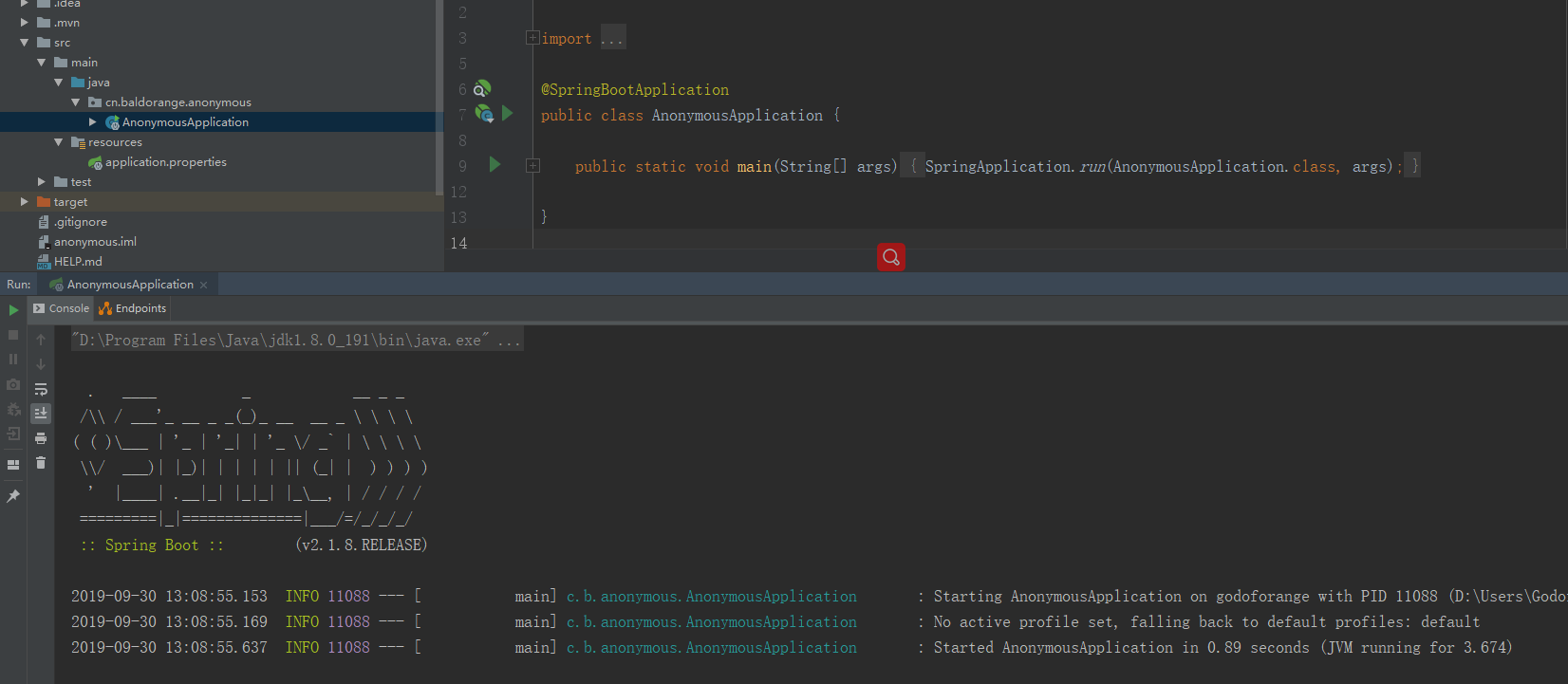Click the exit icon in the Run toolbar
Viewport: 1568px width, 684px height.
click(13, 434)
